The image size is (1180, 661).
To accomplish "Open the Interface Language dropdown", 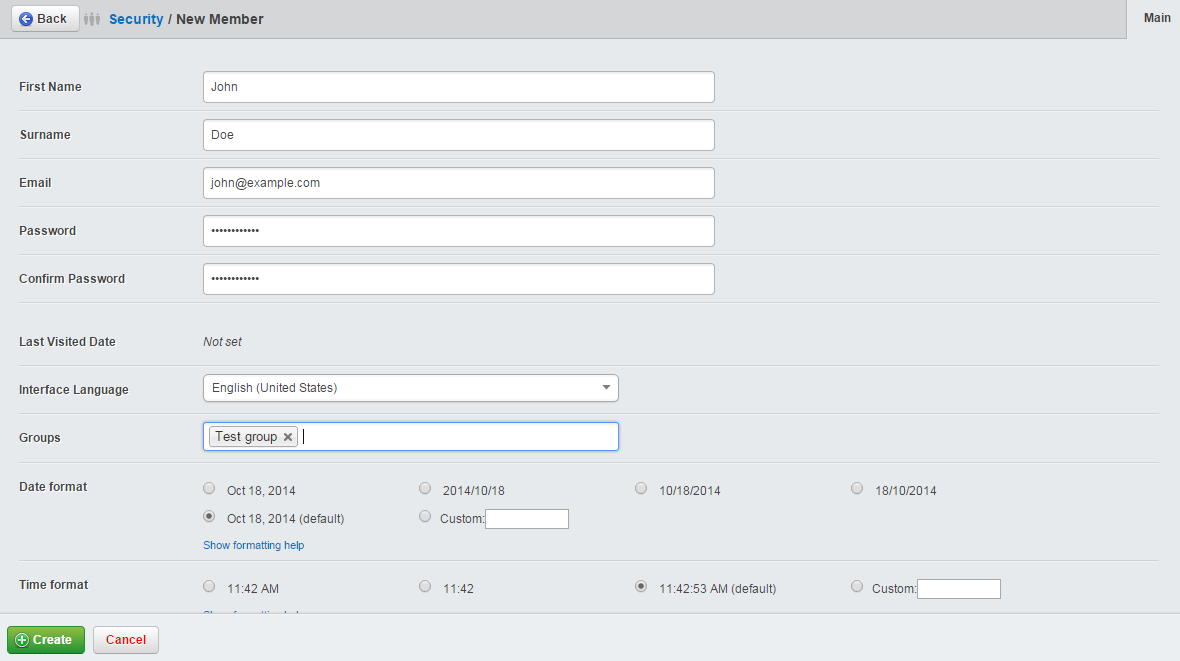I will point(605,388).
